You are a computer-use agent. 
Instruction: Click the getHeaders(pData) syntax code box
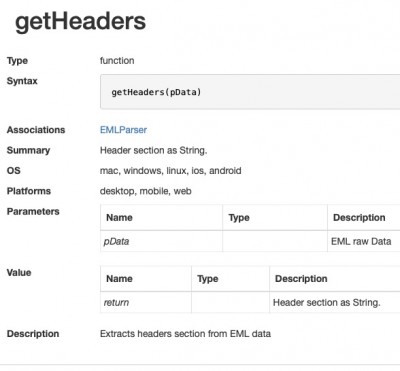tap(250, 92)
